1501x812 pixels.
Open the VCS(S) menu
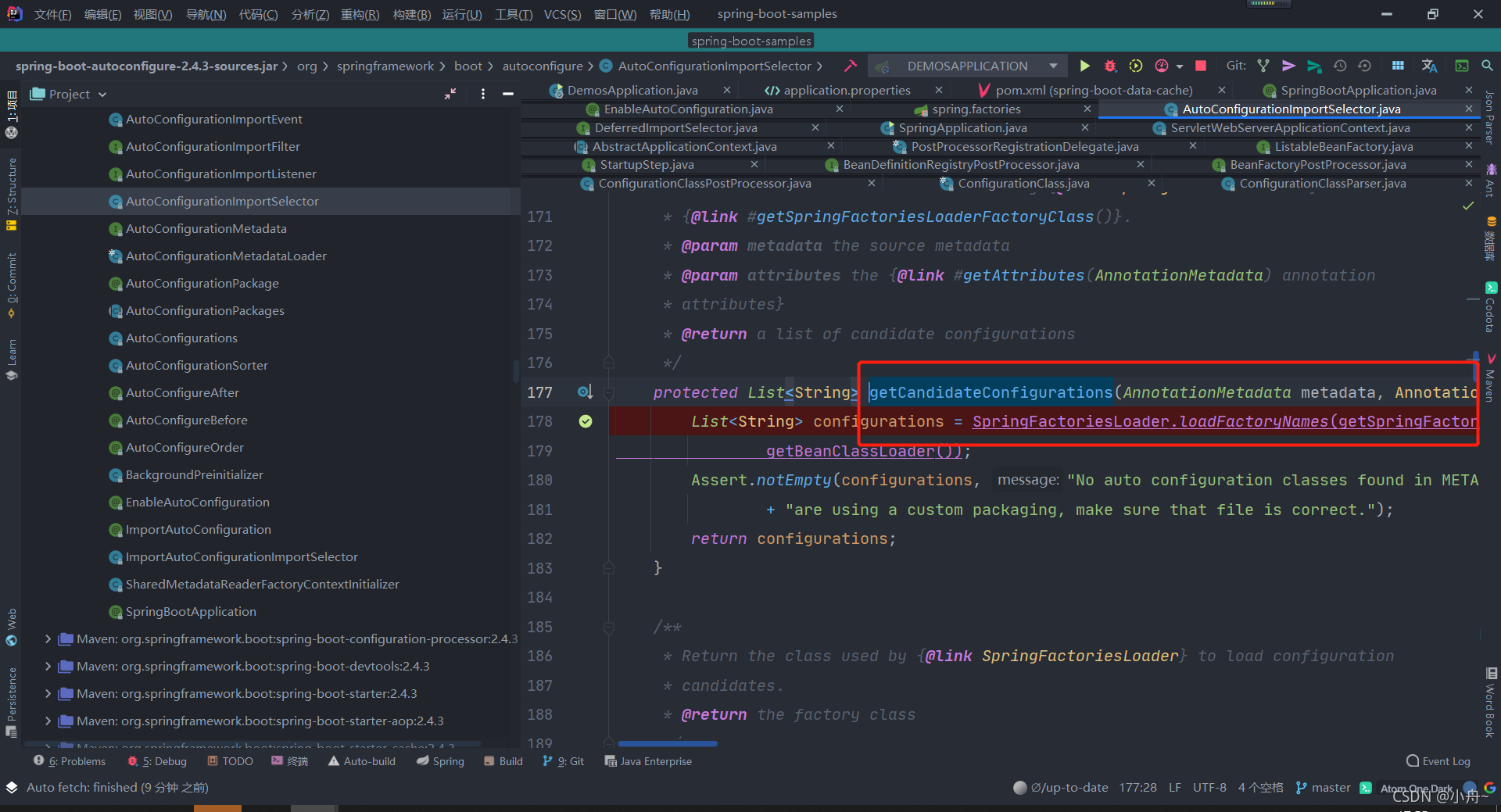562,14
